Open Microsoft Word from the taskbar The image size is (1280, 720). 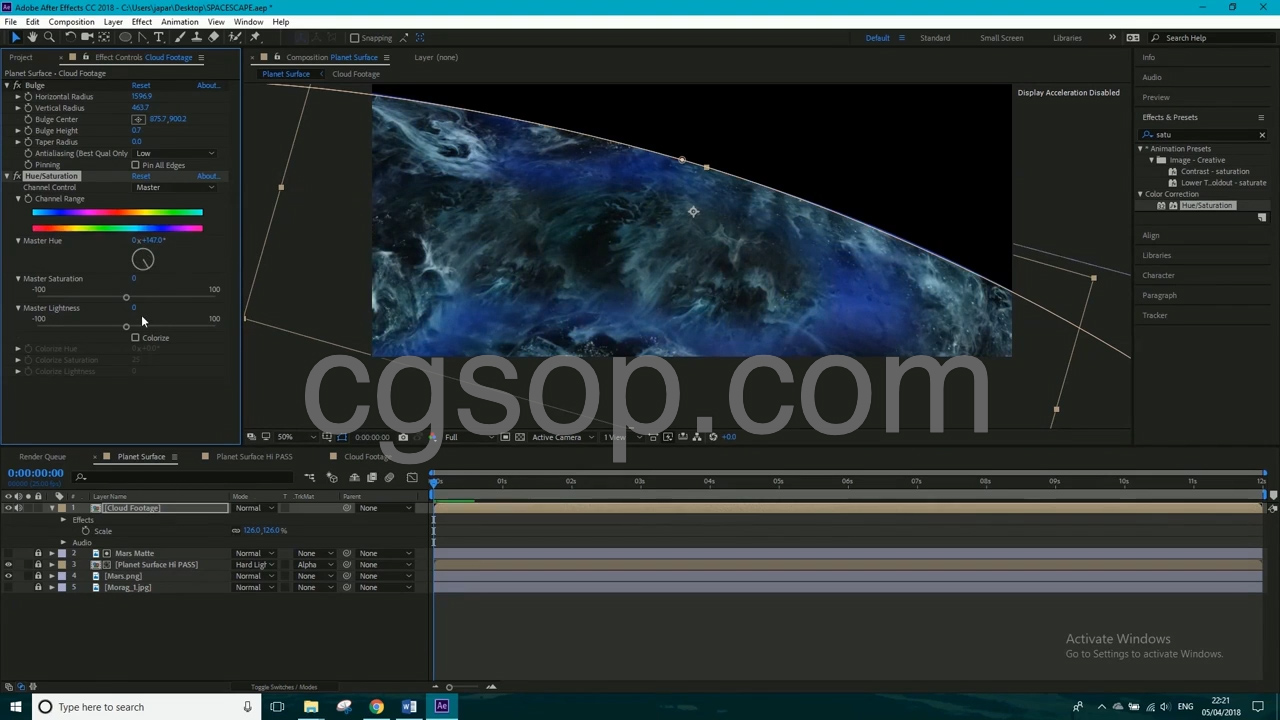pyautogui.click(x=409, y=707)
